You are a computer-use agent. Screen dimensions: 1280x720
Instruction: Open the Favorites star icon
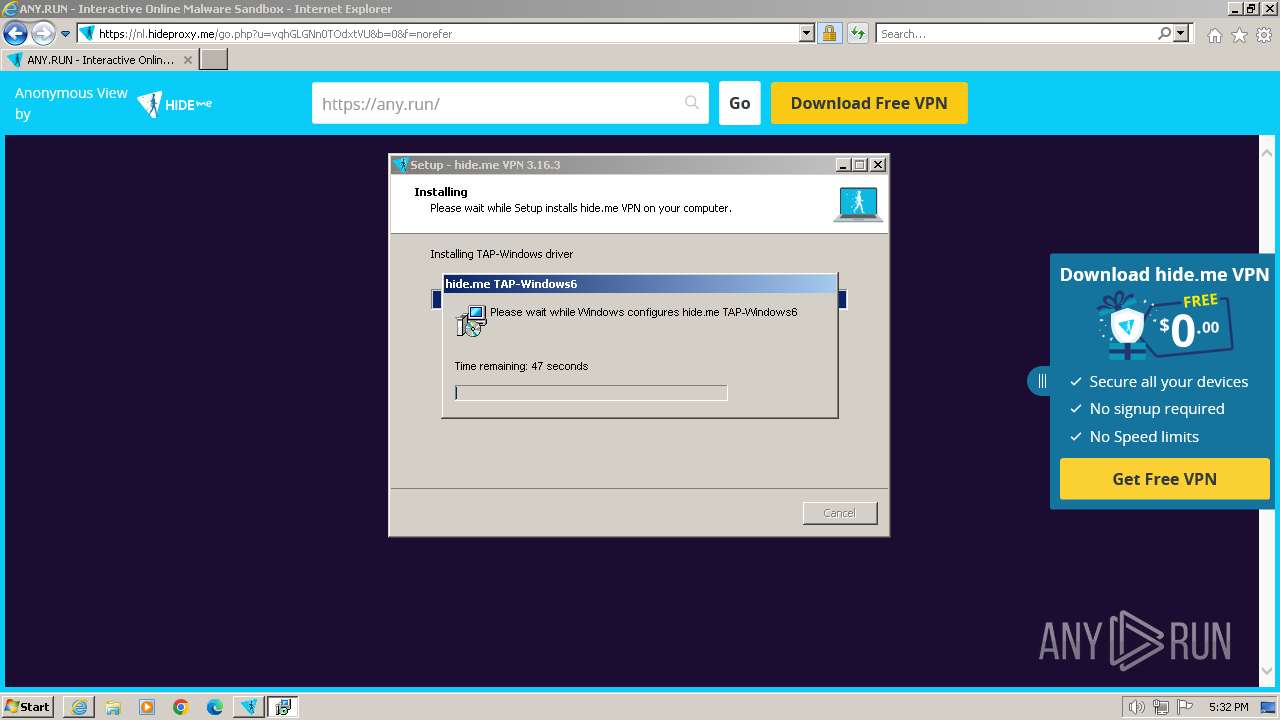pyautogui.click(x=1239, y=35)
